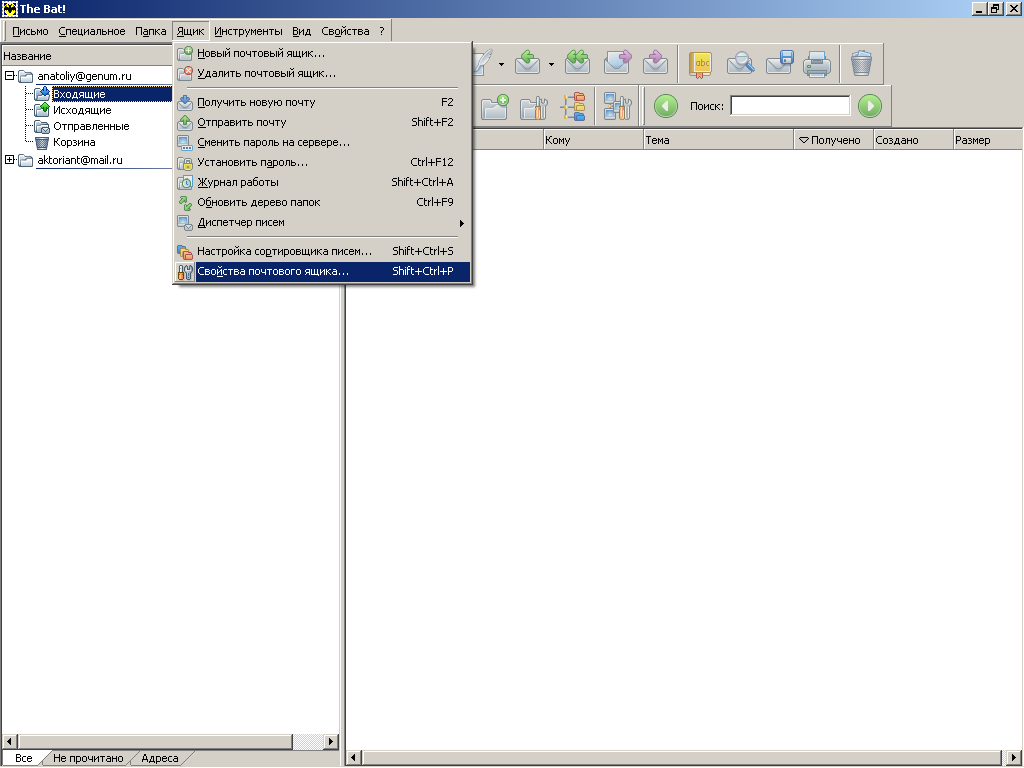Viewport: 1024px width, 768px height.
Task: Click the create new folder icon
Action: (x=495, y=106)
